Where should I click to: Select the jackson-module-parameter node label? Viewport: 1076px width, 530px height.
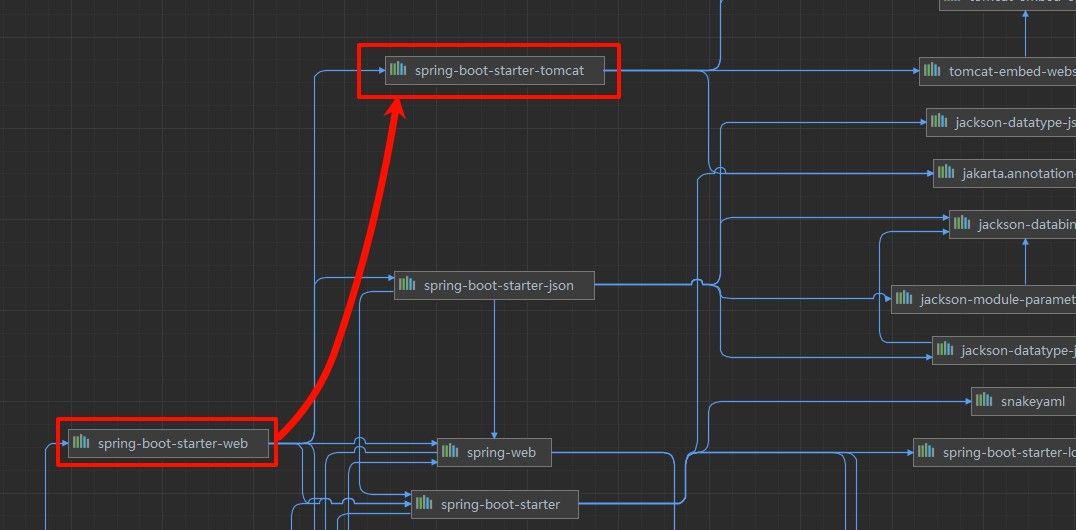pos(996,299)
